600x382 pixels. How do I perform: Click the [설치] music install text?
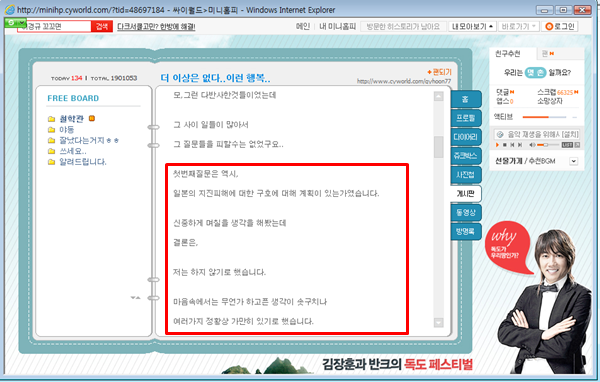570,134
